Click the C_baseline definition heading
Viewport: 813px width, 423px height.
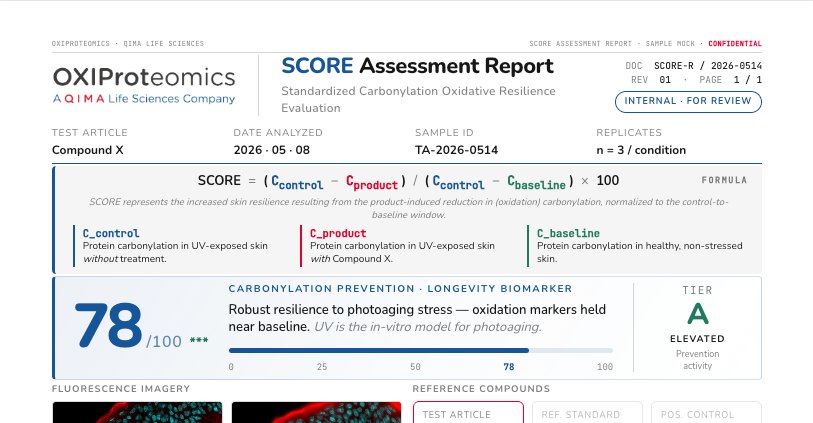568,233
